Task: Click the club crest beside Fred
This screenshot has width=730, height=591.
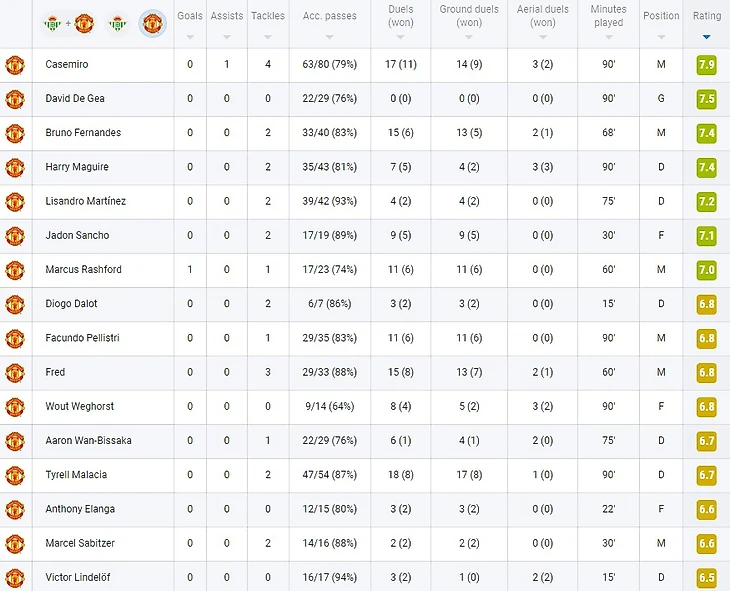Action: pyautogui.click(x=15, y=372)
